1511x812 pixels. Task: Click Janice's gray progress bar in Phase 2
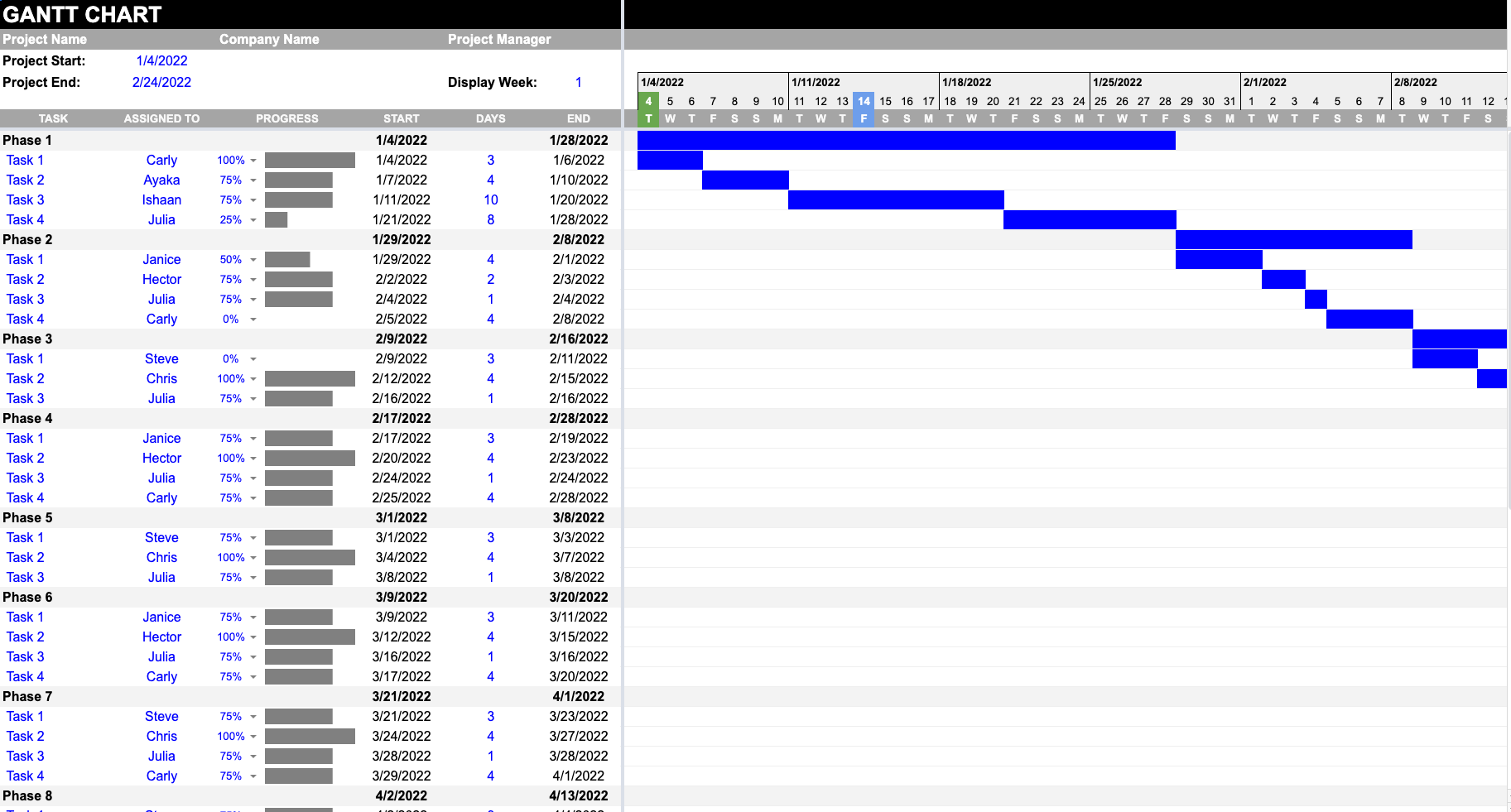point(287,259)
